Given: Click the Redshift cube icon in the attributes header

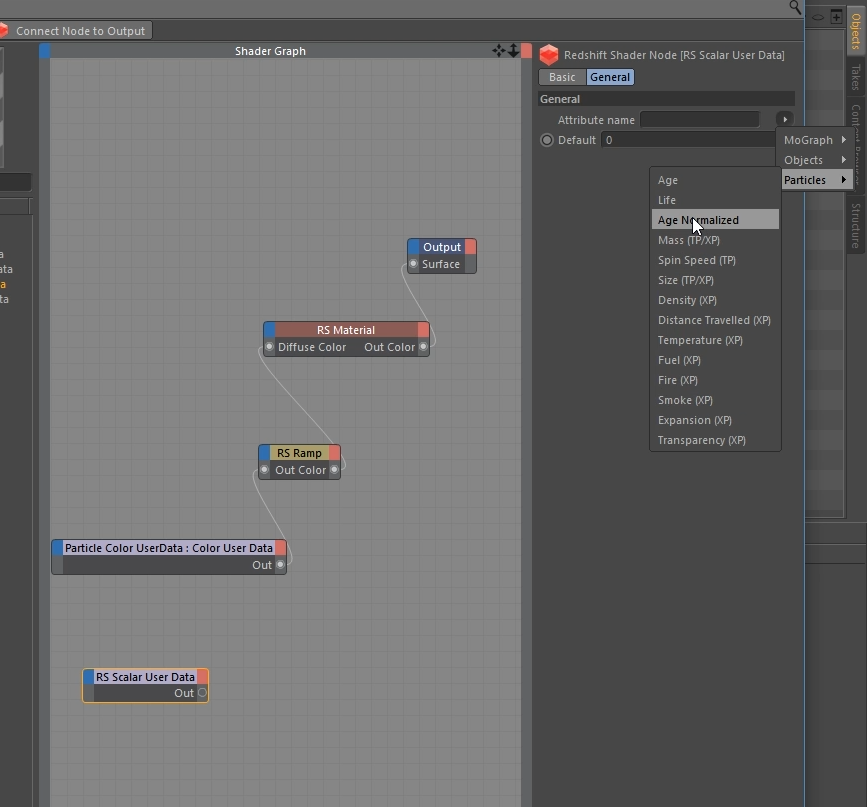Looking at the screenshot, I should point(549,55).
